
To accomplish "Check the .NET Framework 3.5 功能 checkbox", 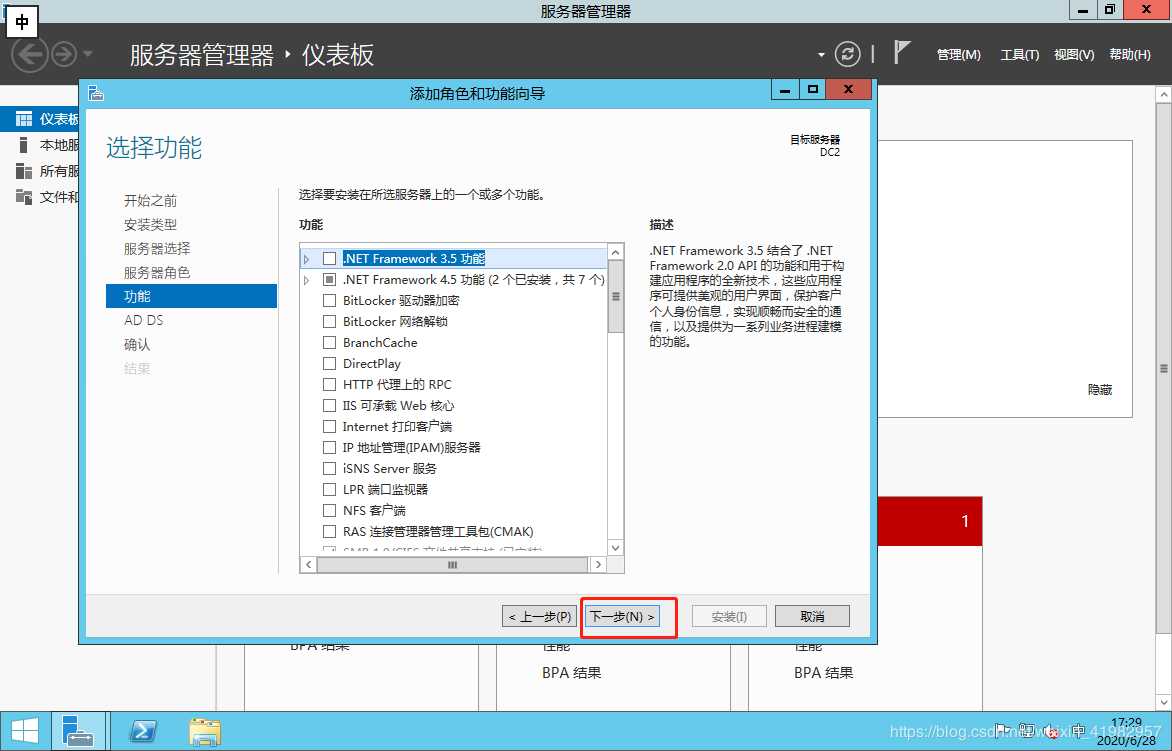I will (330, 259).
